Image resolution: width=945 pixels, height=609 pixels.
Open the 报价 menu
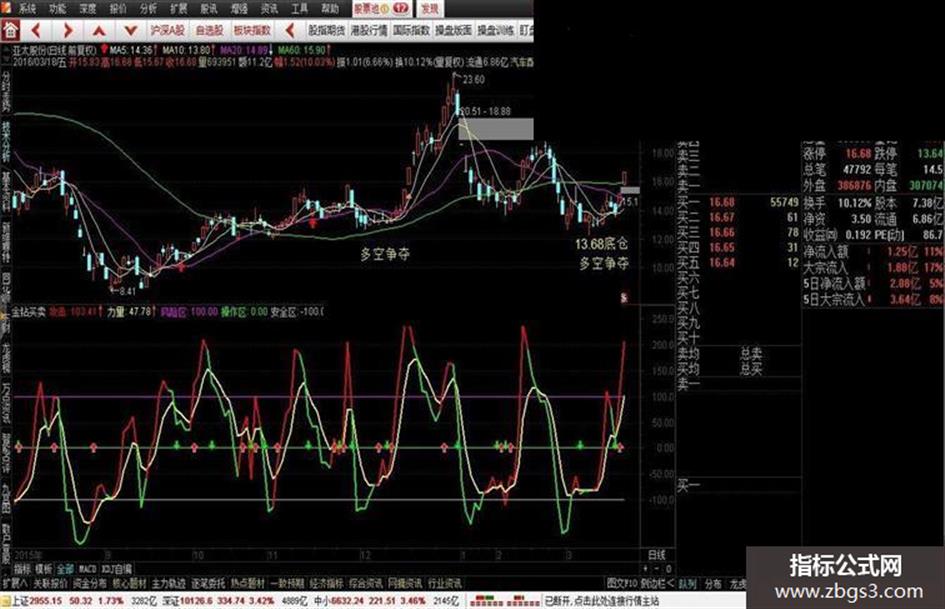tap(118, 8)
